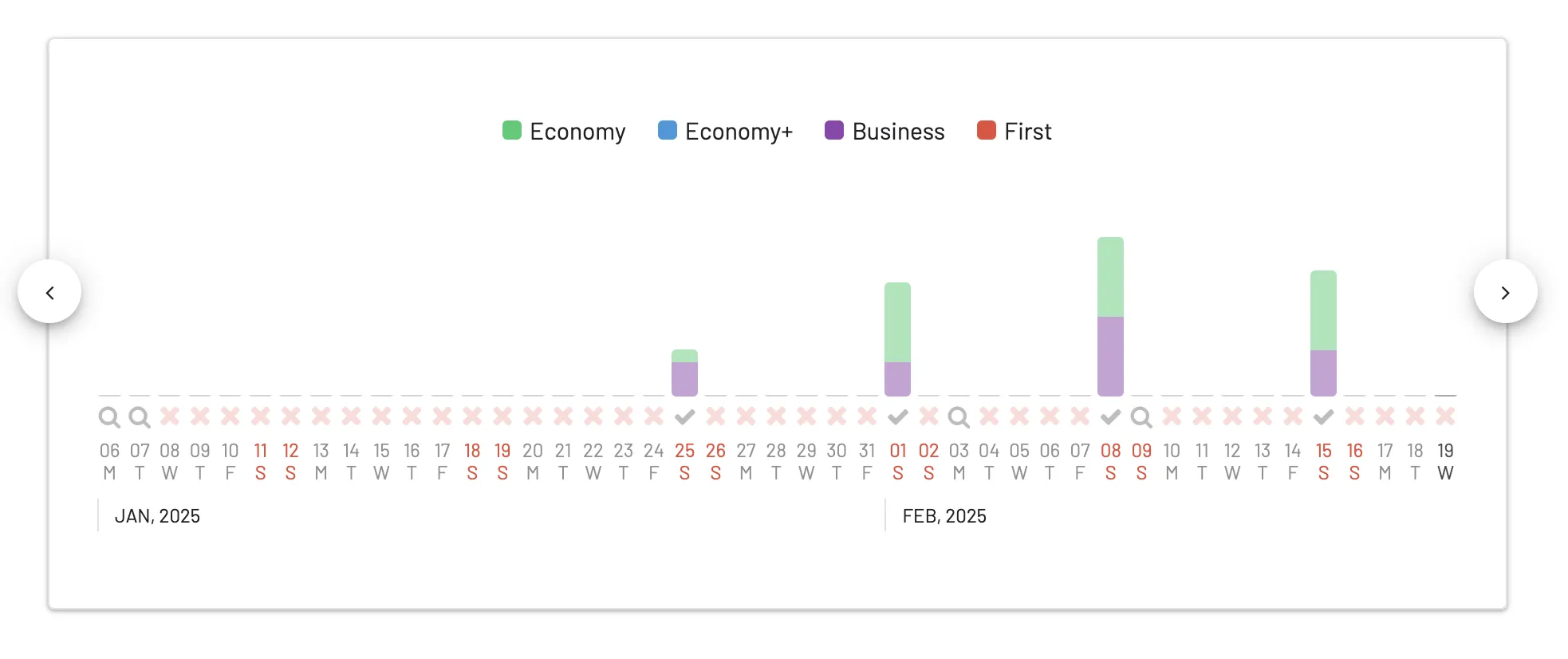Click the search icon above January 06
Viewport: 1568px width, 659px height.
coord(109,417)
